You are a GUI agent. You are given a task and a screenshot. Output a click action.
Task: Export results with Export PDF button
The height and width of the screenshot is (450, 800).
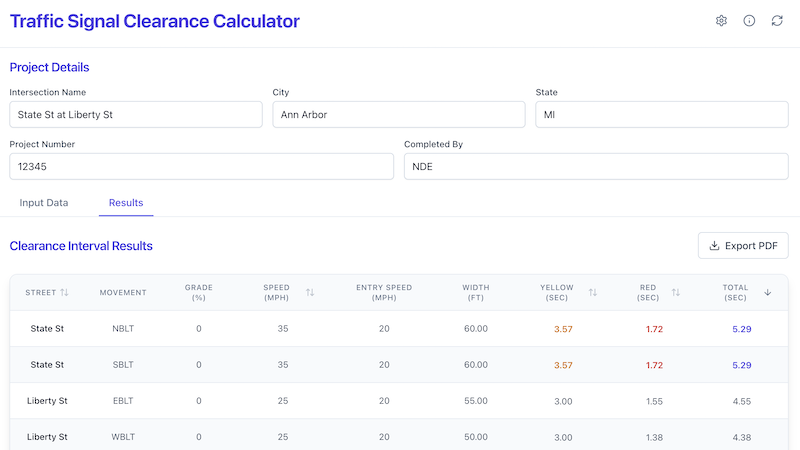pyautogui.click(x=743, y=246)
